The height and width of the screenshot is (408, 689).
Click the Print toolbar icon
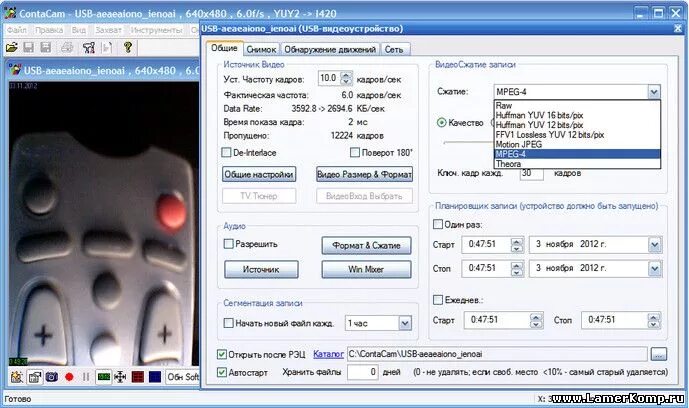tap(67, 47)
